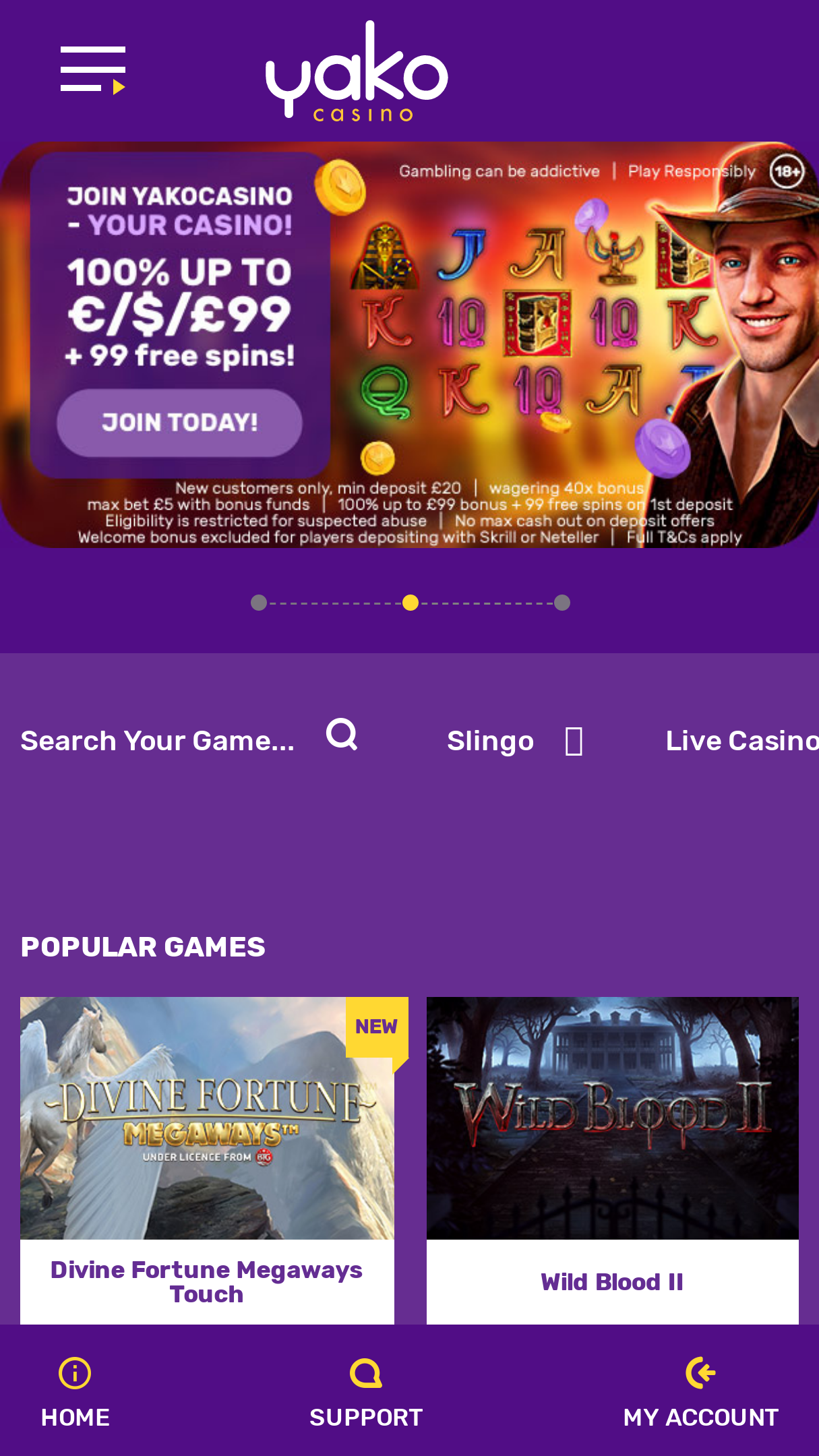Click the 18+ age badge
Image resolution: width=819 pixels, height=1456 pixels.
tap(787, 171)
